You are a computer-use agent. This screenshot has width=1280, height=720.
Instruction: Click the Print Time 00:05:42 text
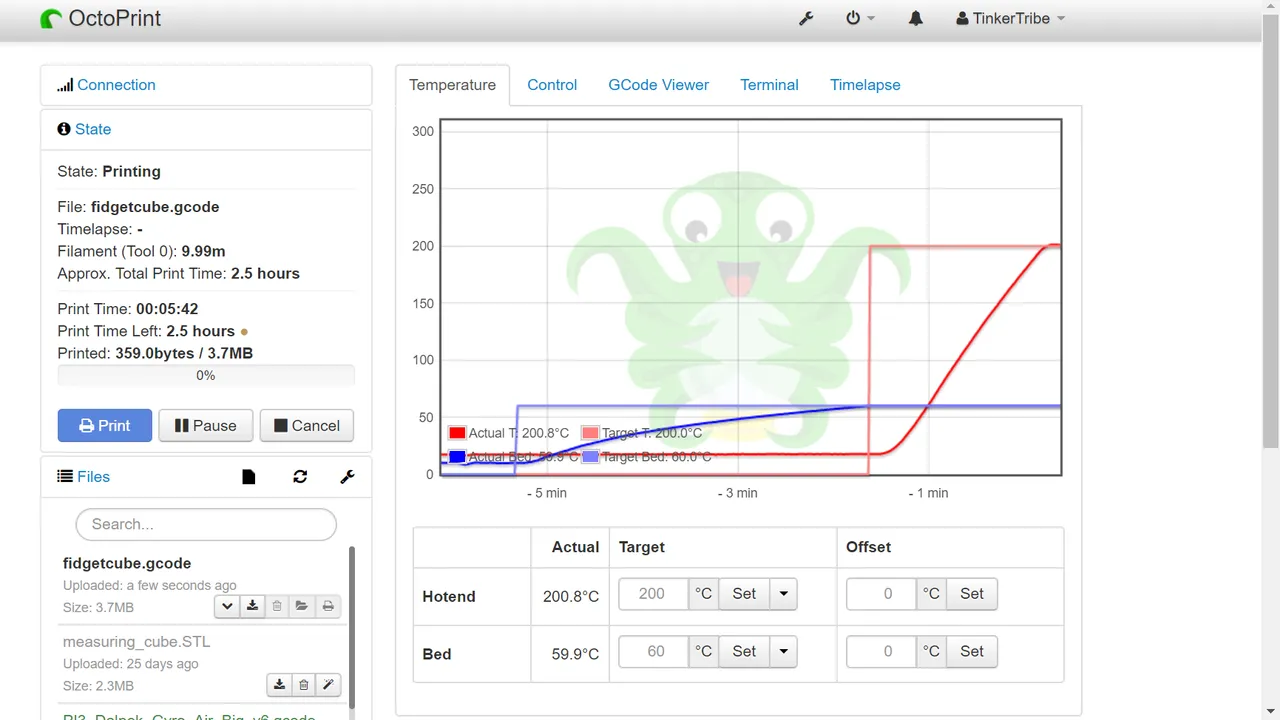[x=127, y=309]
